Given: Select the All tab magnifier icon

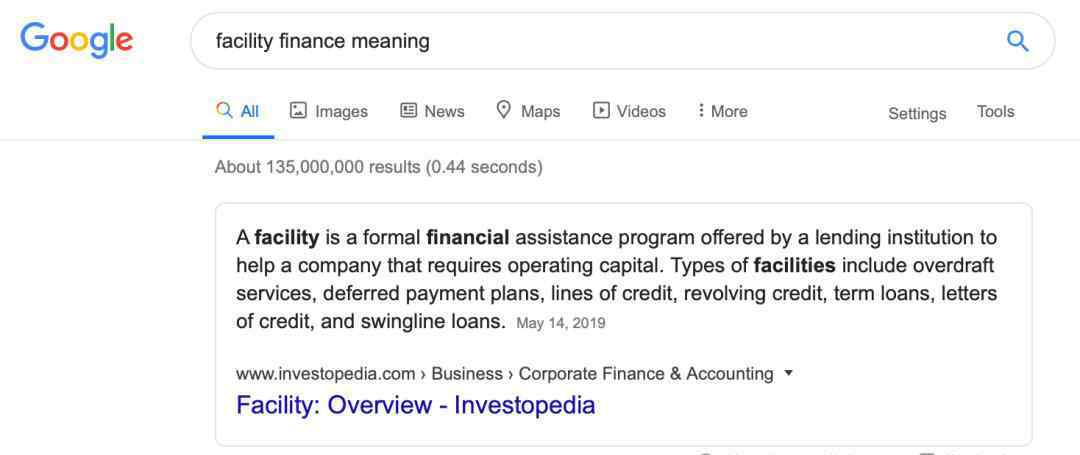Looking at the screenshot, I should [x=224, y=110].
